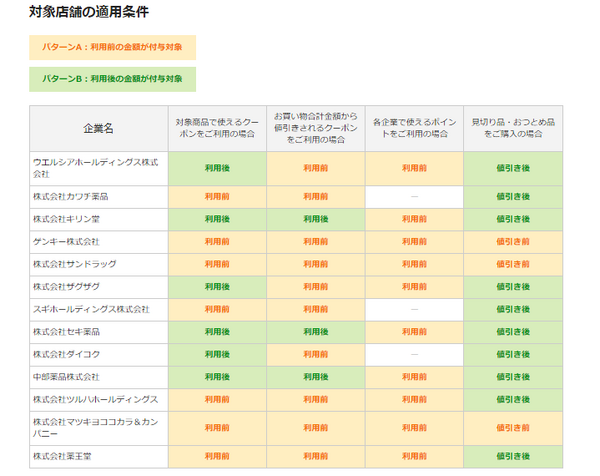
Task: Click マツキヨココカラ total-amount coupon 利用前 cell
Action: pyautogui.click(x=316, y=428)
